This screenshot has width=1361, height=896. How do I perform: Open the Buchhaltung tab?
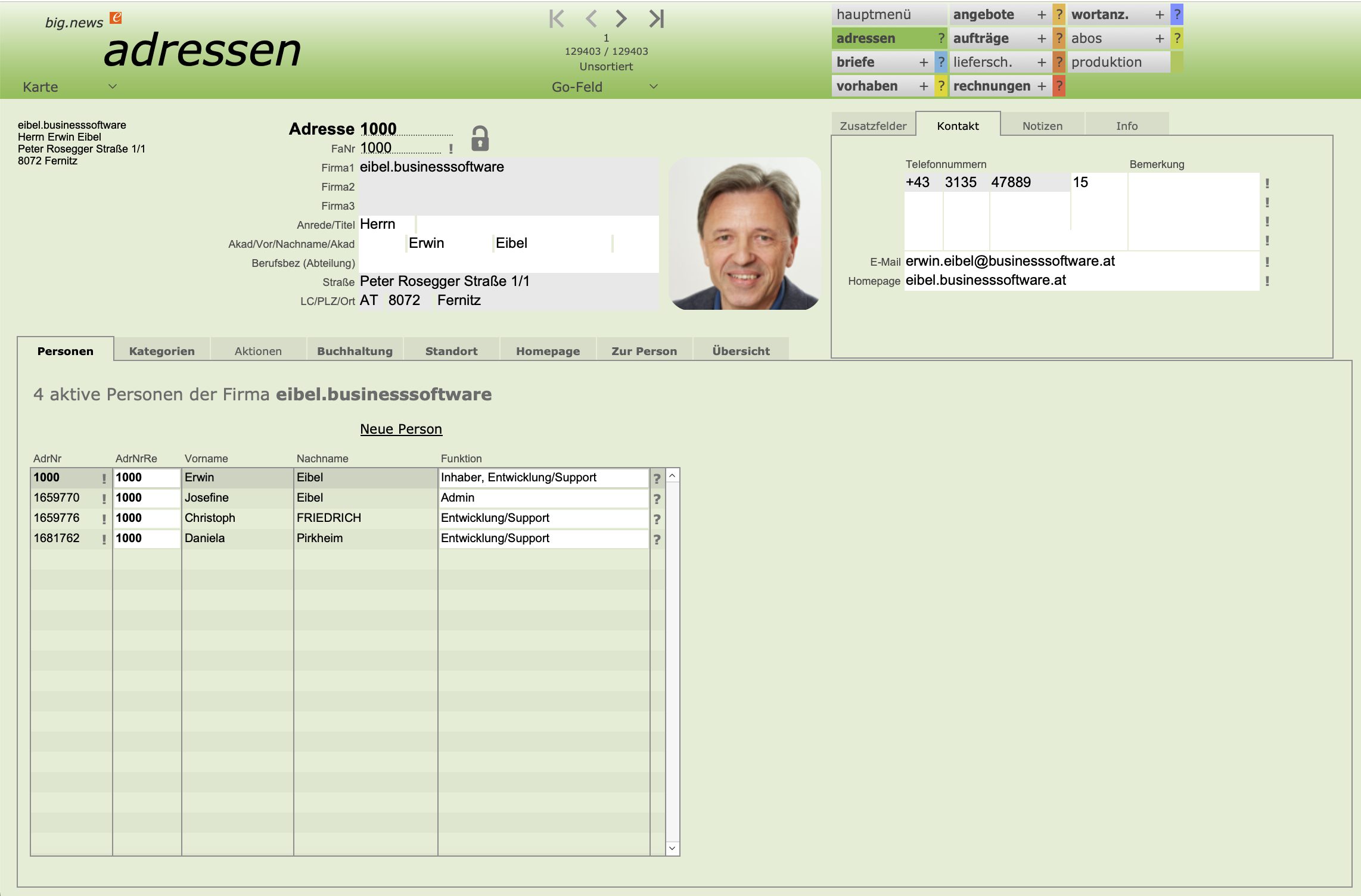click(x=355, y=351)
